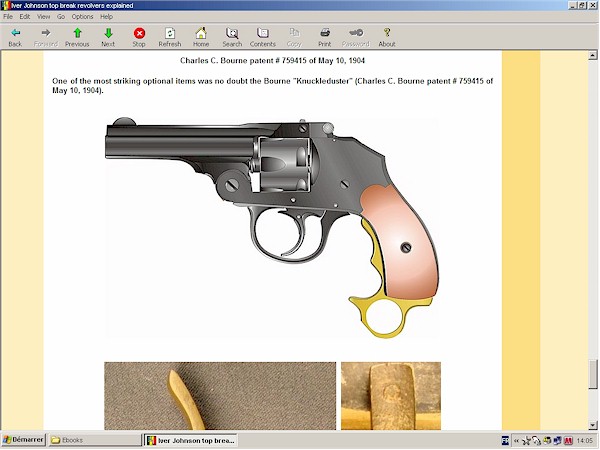Image resolution: width=600 pixels, height=450 pixels.
Task: Open the Go menu
Action: click(x=61, y=16)
